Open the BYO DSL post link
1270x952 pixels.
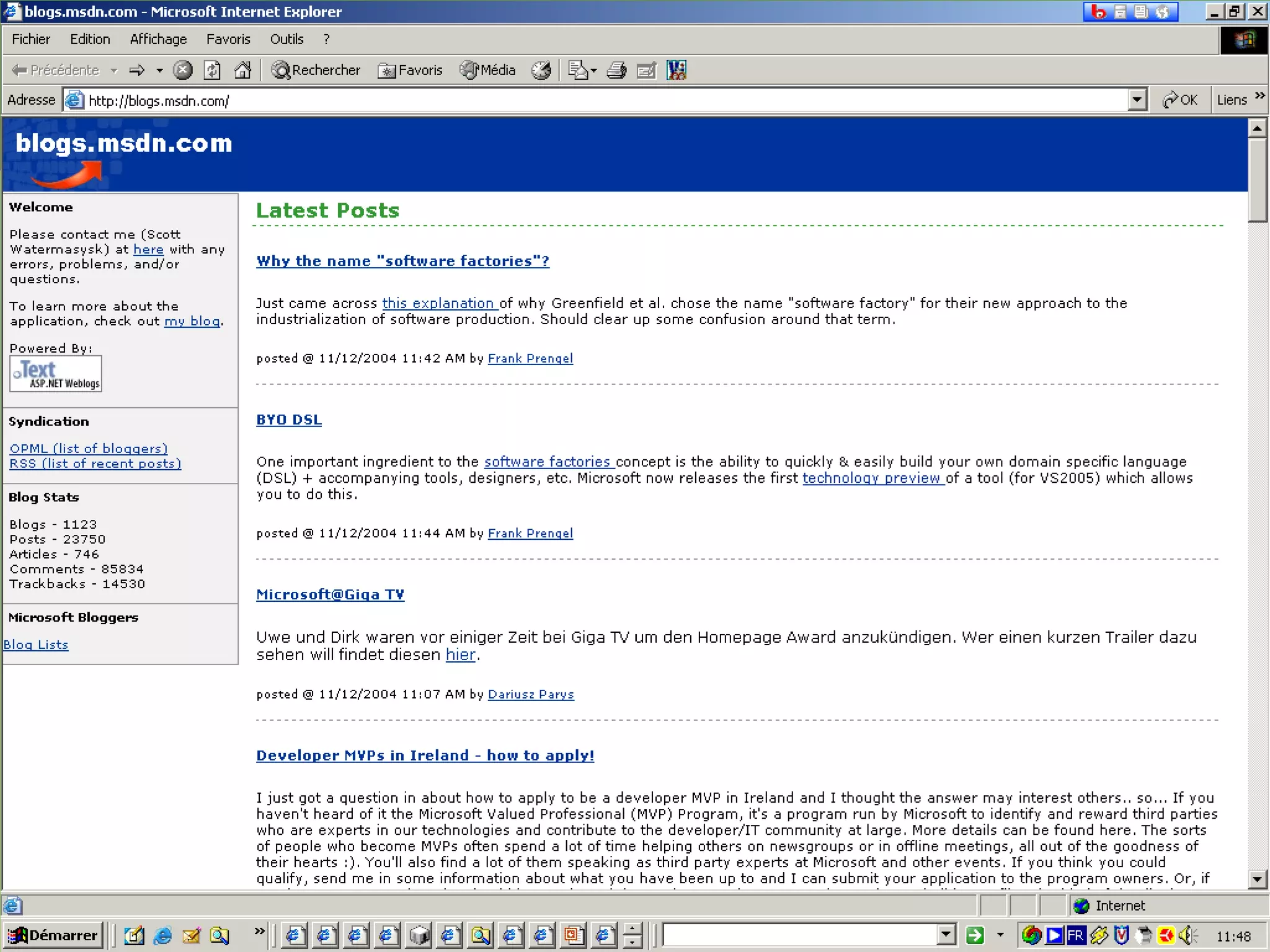[x=289, y=420]
